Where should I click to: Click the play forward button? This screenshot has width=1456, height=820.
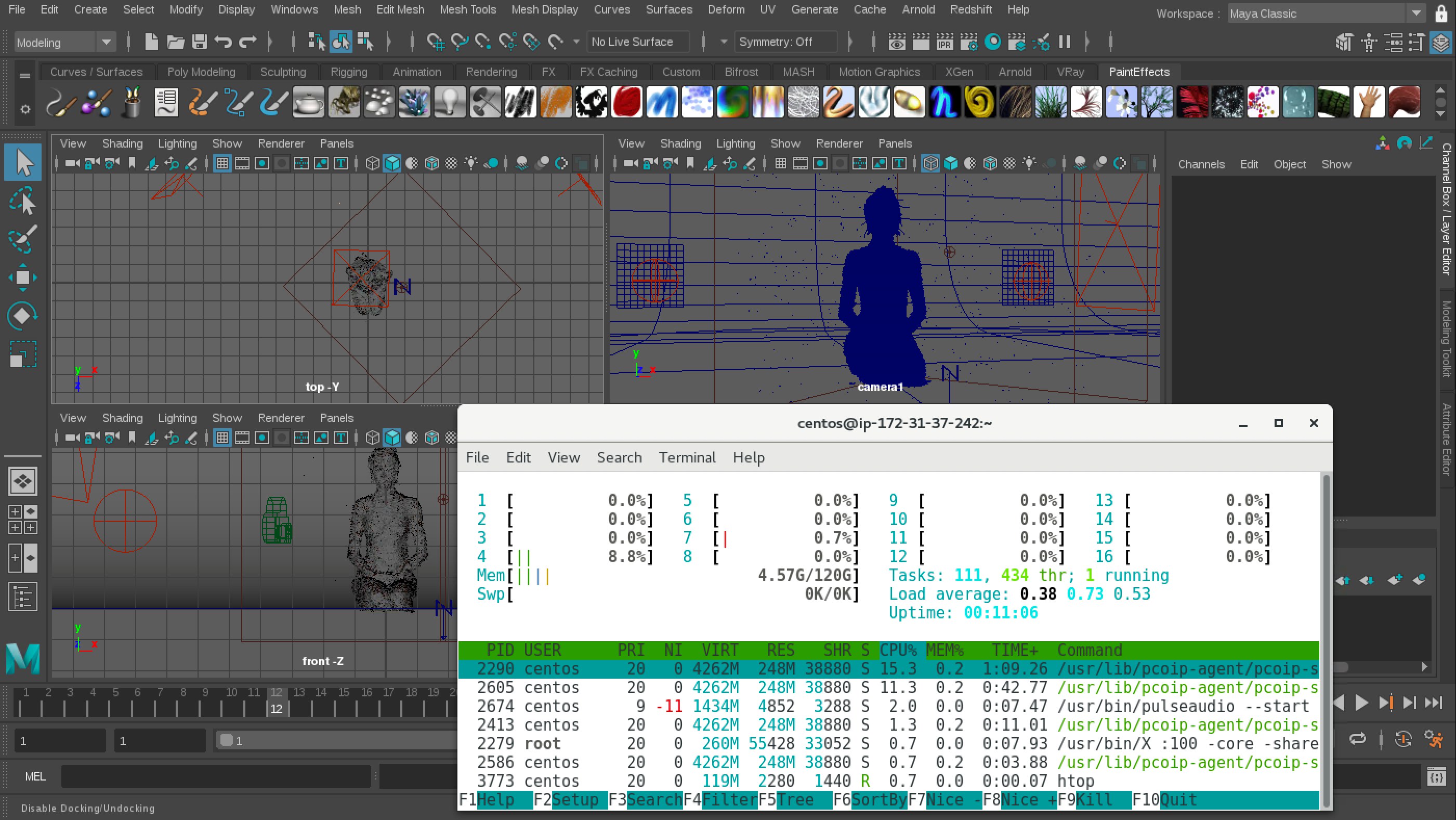pyautogui.click(x=1361, y=703)
